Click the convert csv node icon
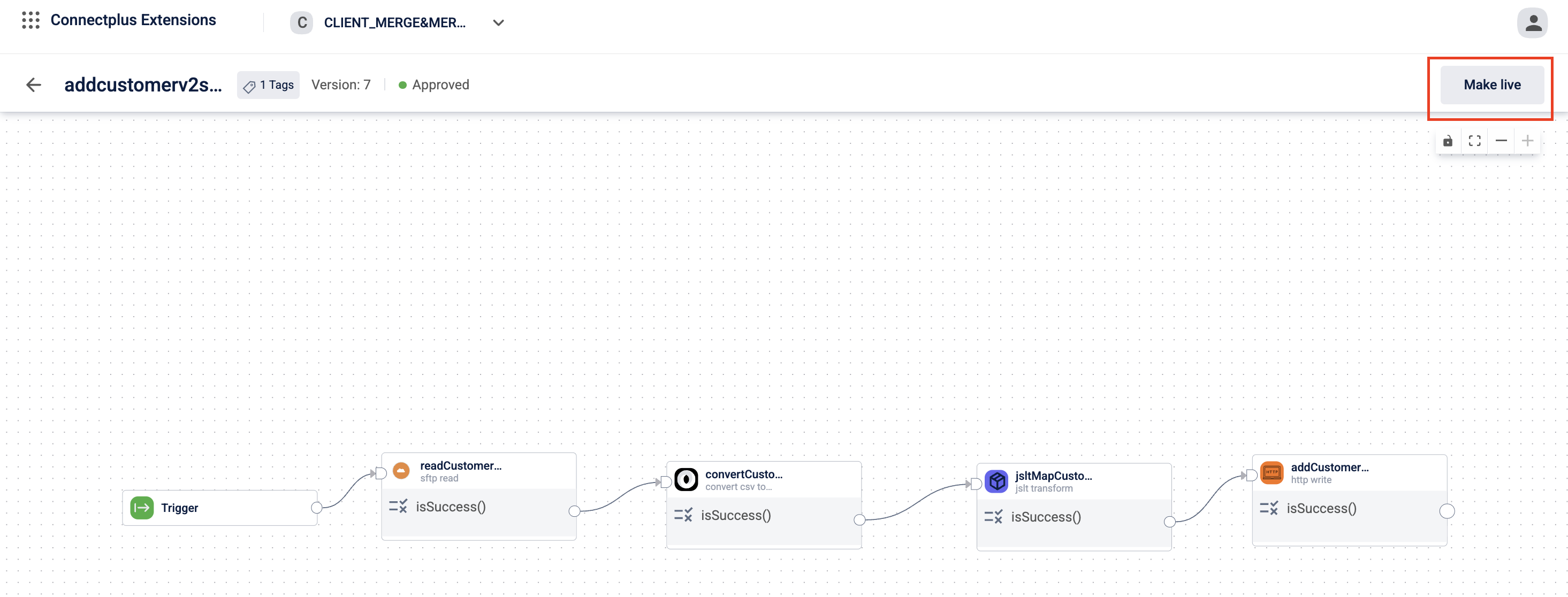This screenshot has height=597, width=1568. pos(686,479)
